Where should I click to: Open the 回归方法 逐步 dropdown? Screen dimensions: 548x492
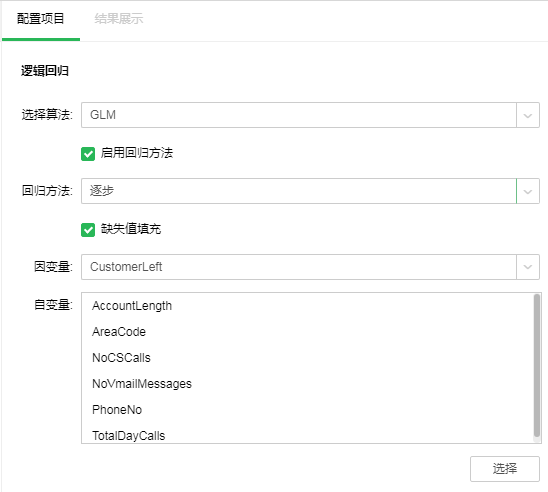click(310, 191)
